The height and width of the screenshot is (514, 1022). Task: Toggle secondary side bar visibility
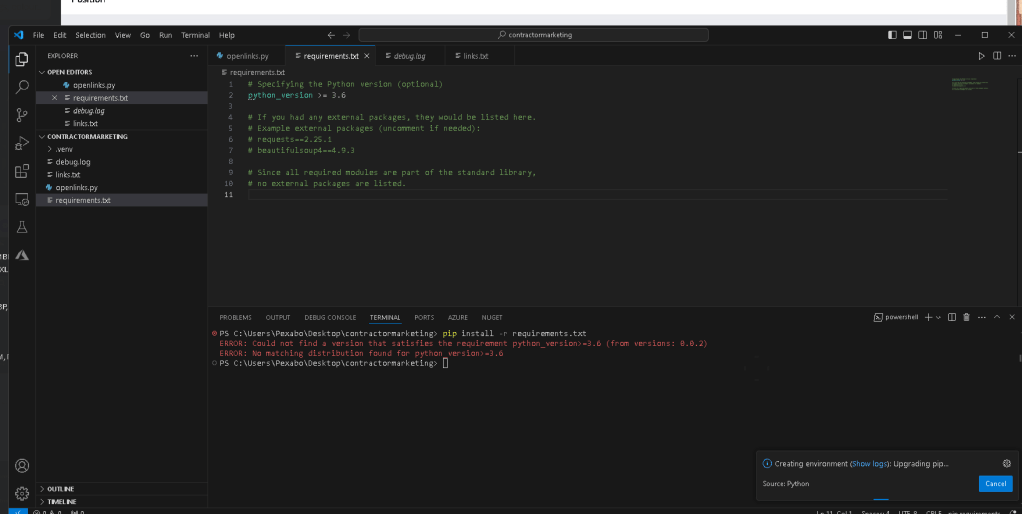tap(923, 35)
